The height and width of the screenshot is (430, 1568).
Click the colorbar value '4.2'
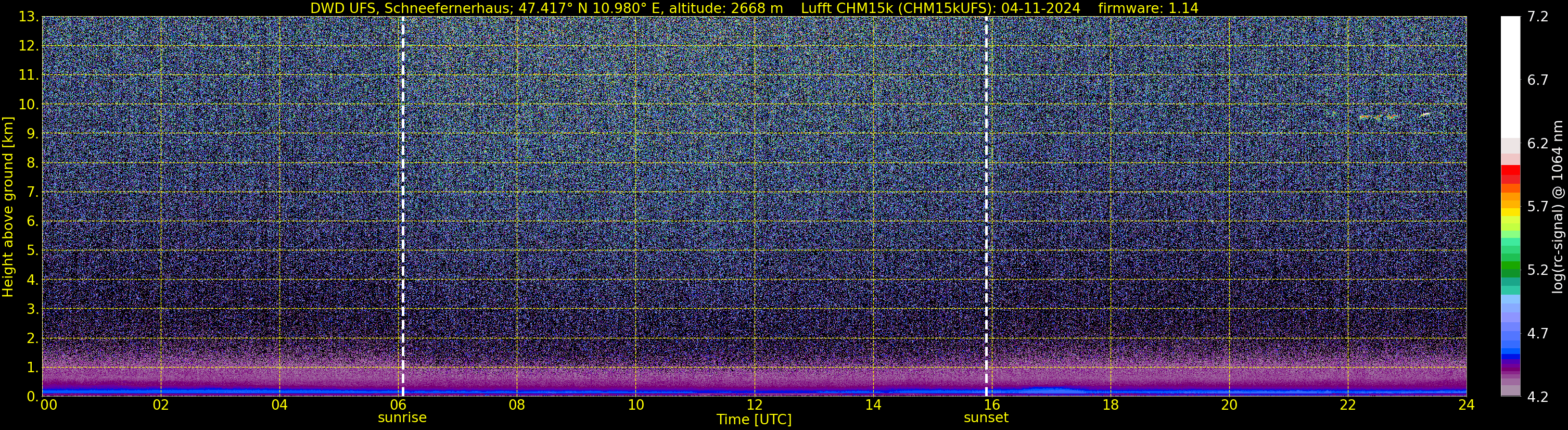[1538, 397]
